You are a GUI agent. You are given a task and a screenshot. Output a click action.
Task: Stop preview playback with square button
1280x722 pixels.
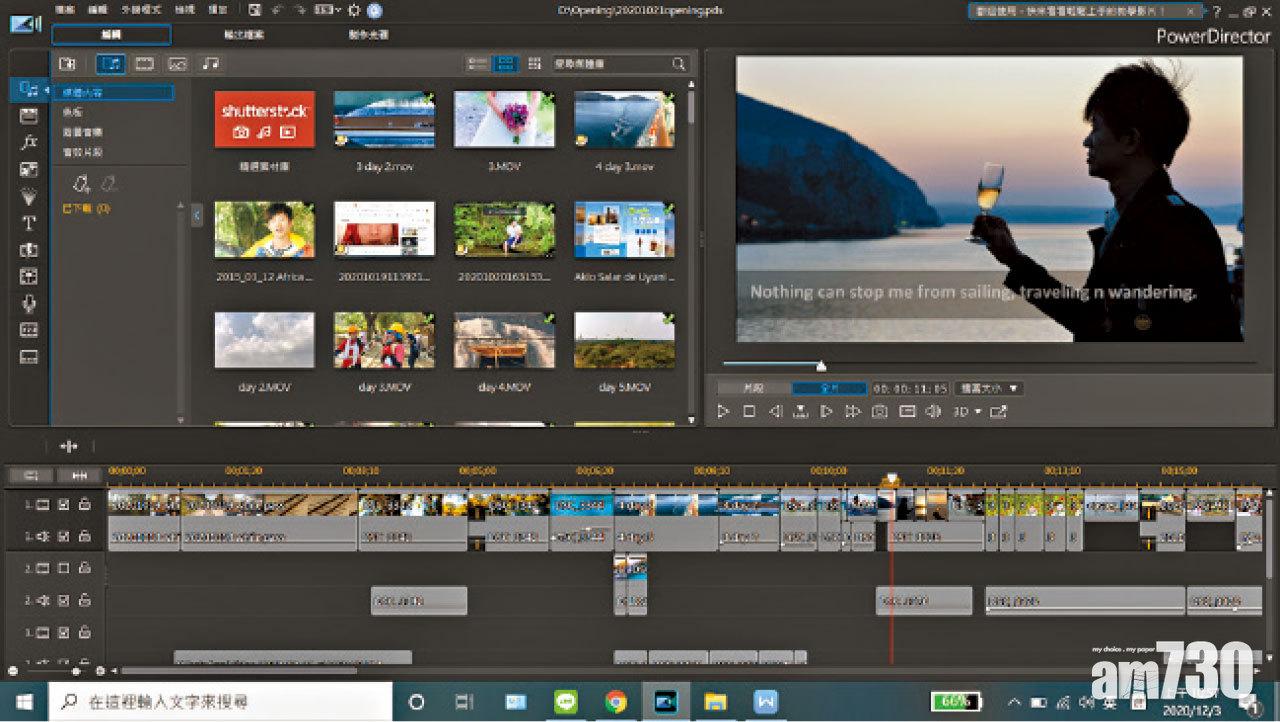749,411
